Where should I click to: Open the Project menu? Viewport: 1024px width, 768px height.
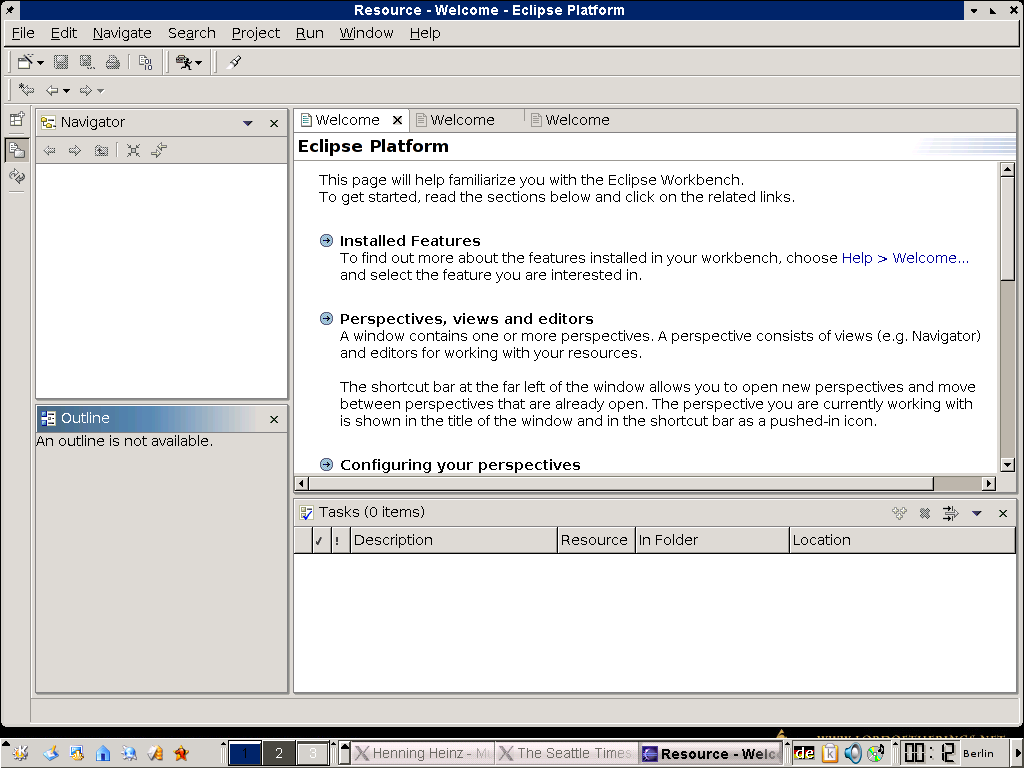[255, 33]
